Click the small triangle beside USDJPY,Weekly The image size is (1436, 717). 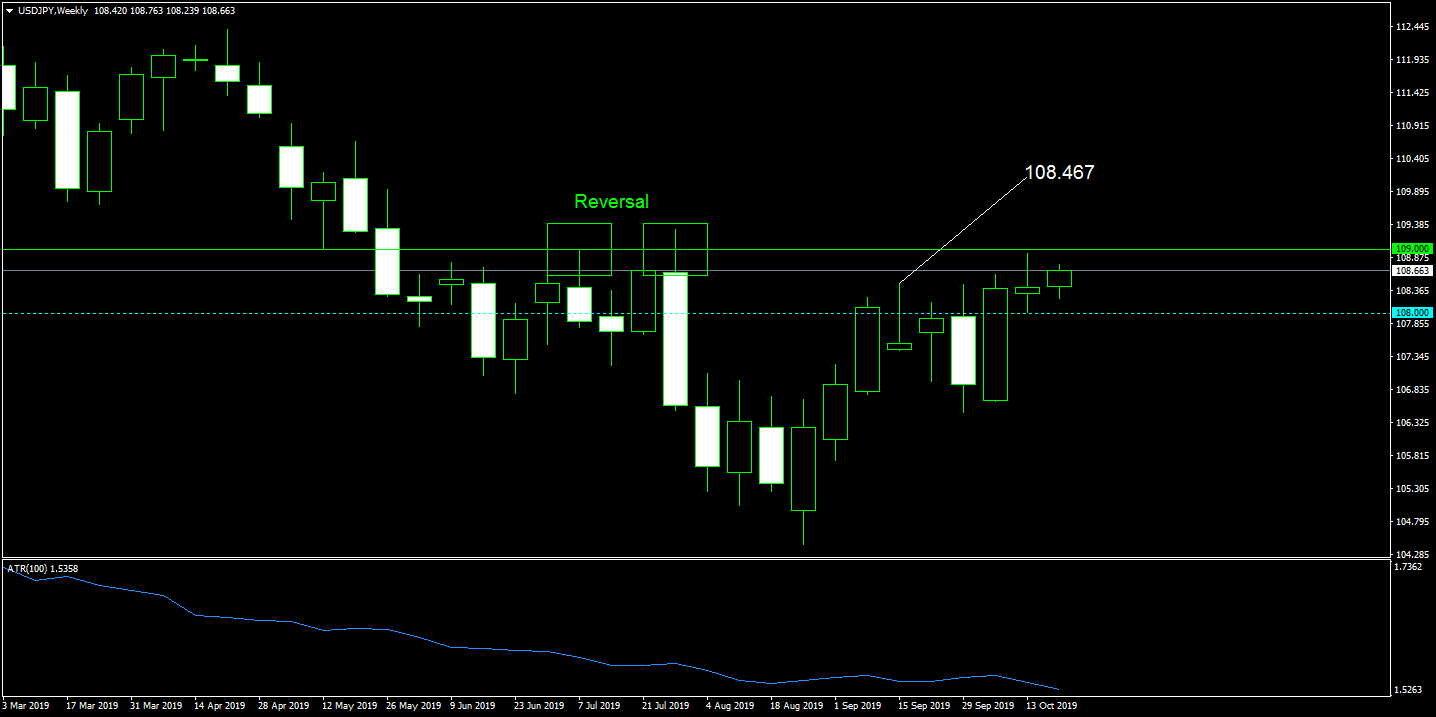(x=9, y=10)
